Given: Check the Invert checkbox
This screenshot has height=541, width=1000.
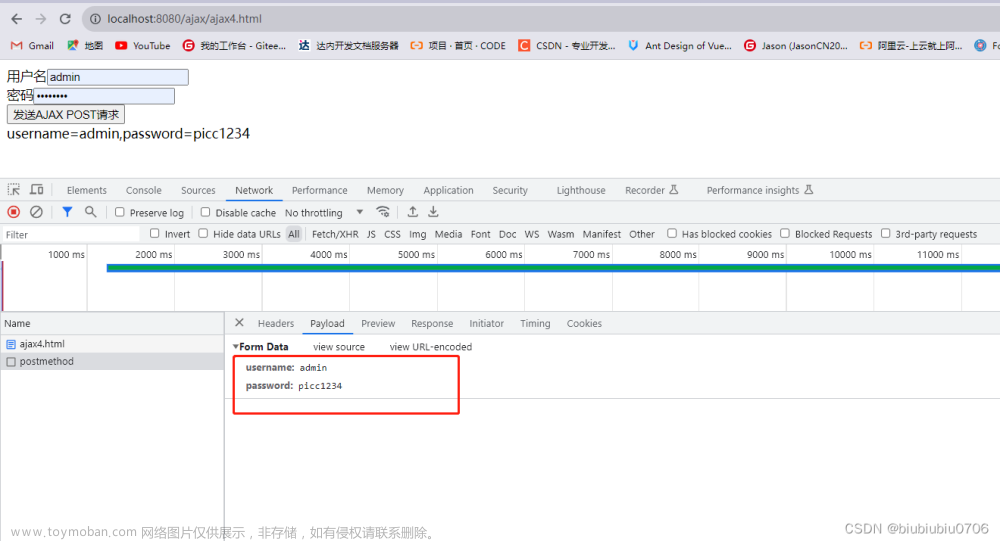Looking at the screenshot, I should (x=154, y=233).
